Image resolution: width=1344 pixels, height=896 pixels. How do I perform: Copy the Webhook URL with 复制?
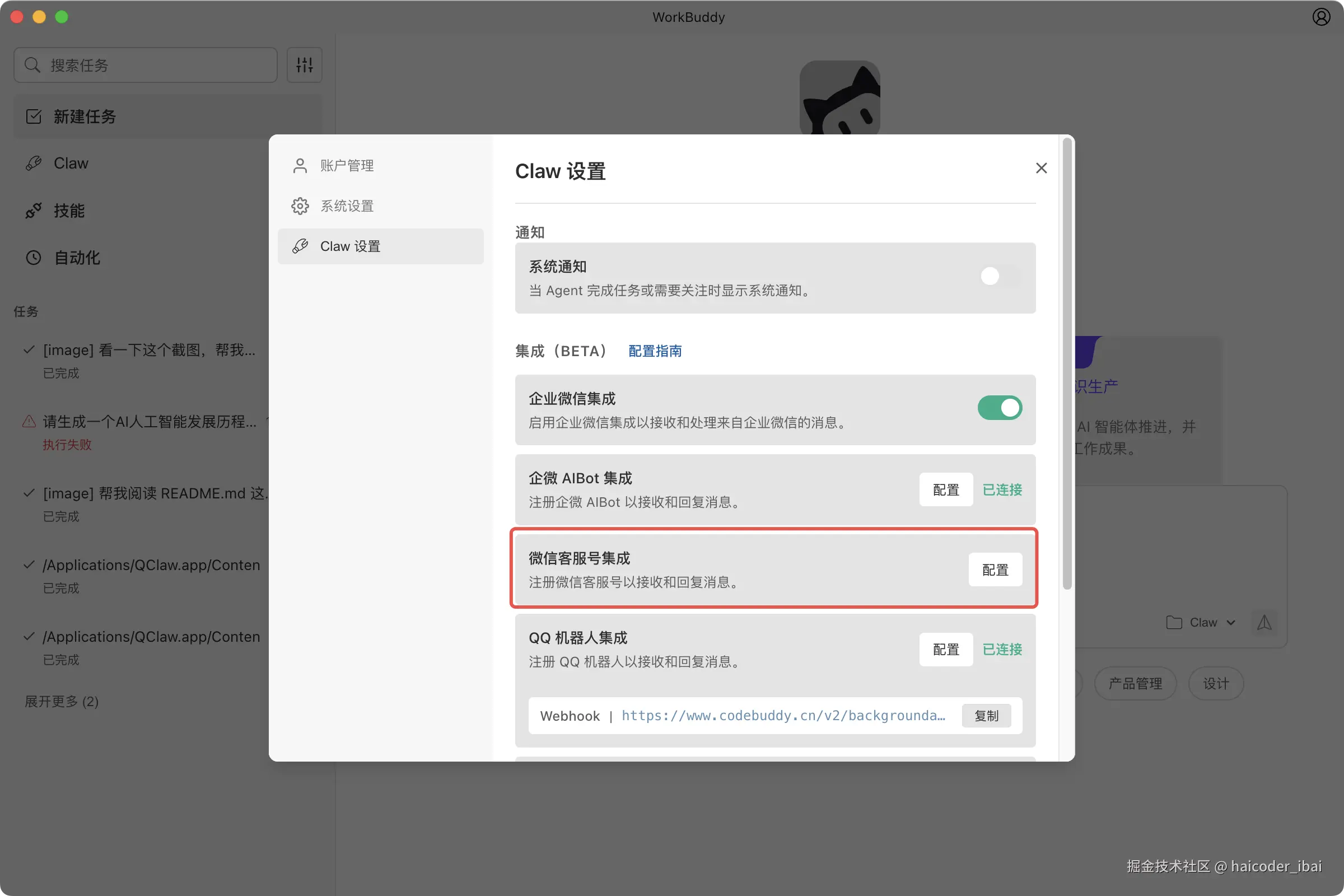(986, 716)
